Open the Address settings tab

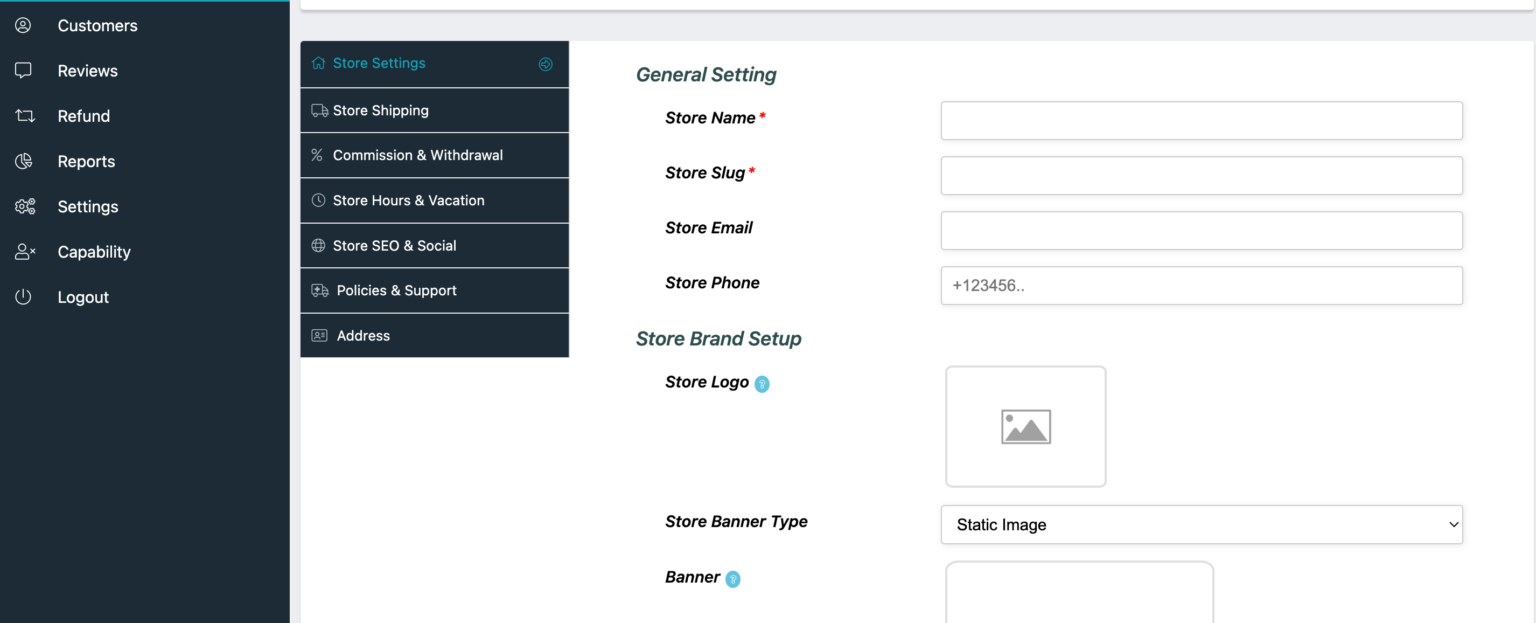[434, 335]
